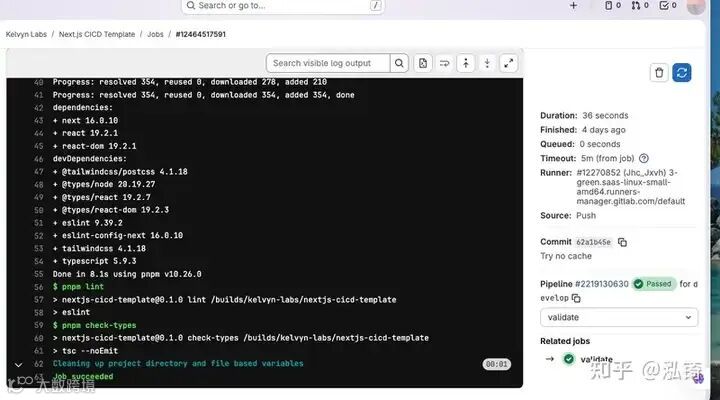Open the Timeout help question icon
The width and height of the screenshot is (720, 400).
644,158
